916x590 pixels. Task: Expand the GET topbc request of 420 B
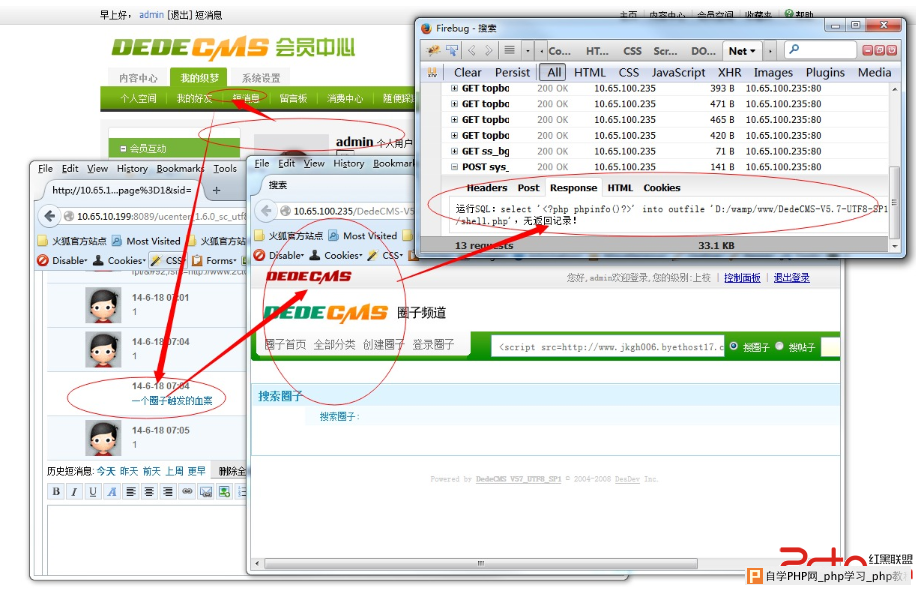(454, 136)
